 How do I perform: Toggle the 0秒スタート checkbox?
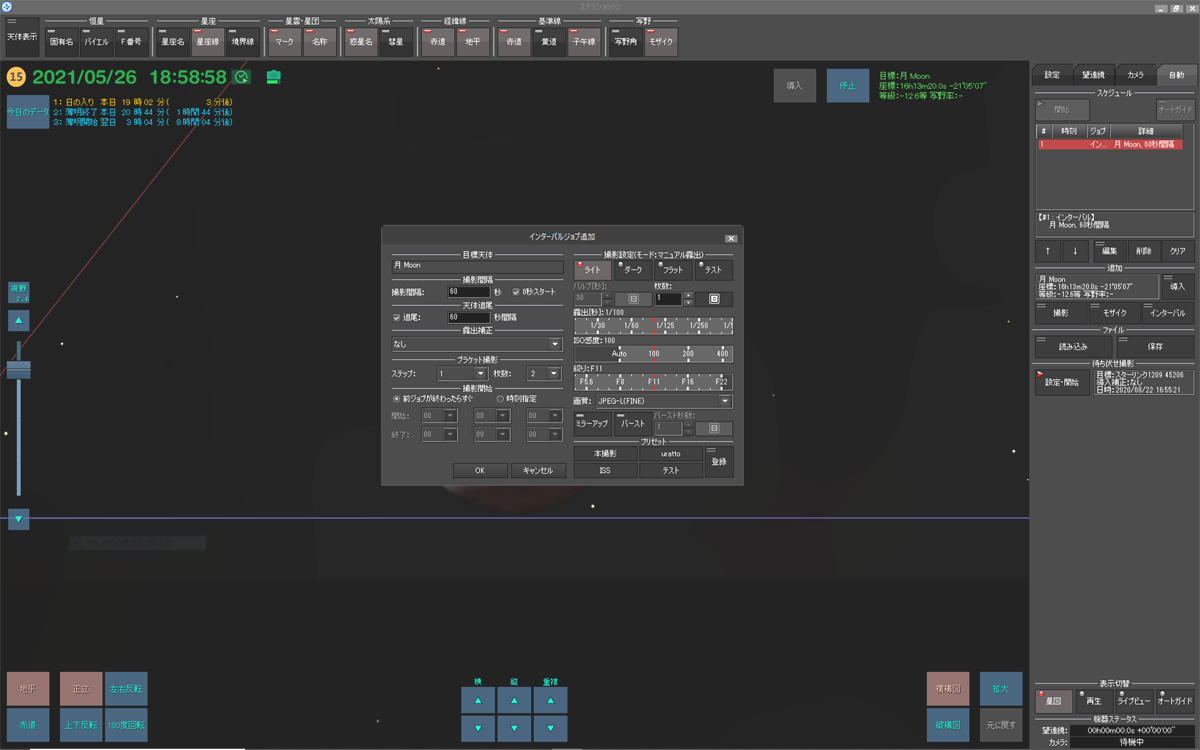point(516,292)
